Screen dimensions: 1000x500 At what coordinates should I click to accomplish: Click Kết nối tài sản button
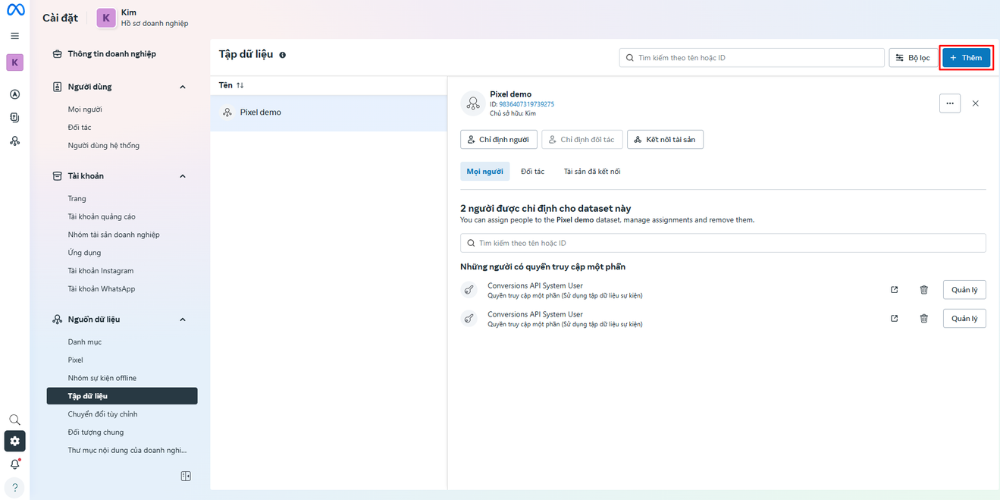pyautogui.click(x=665, y=140)
